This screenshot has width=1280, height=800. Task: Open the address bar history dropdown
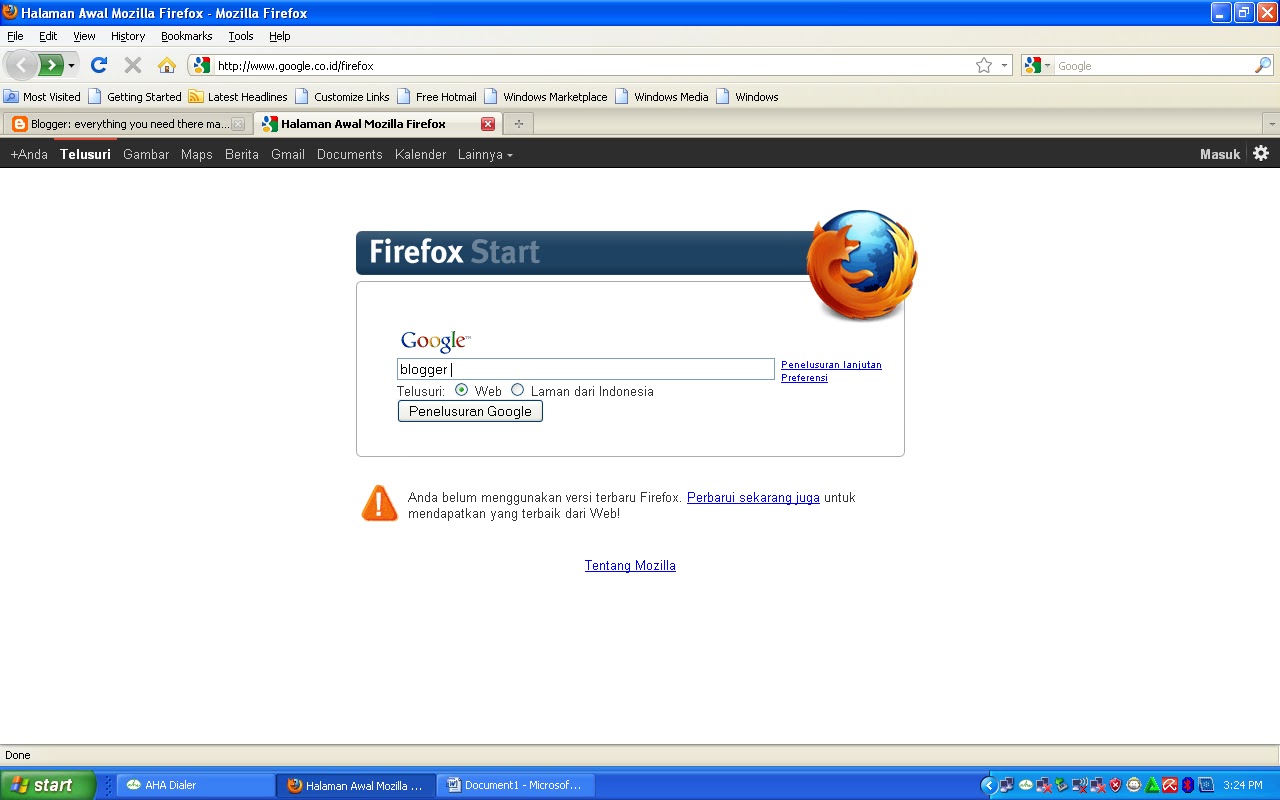coord(1004,66)
